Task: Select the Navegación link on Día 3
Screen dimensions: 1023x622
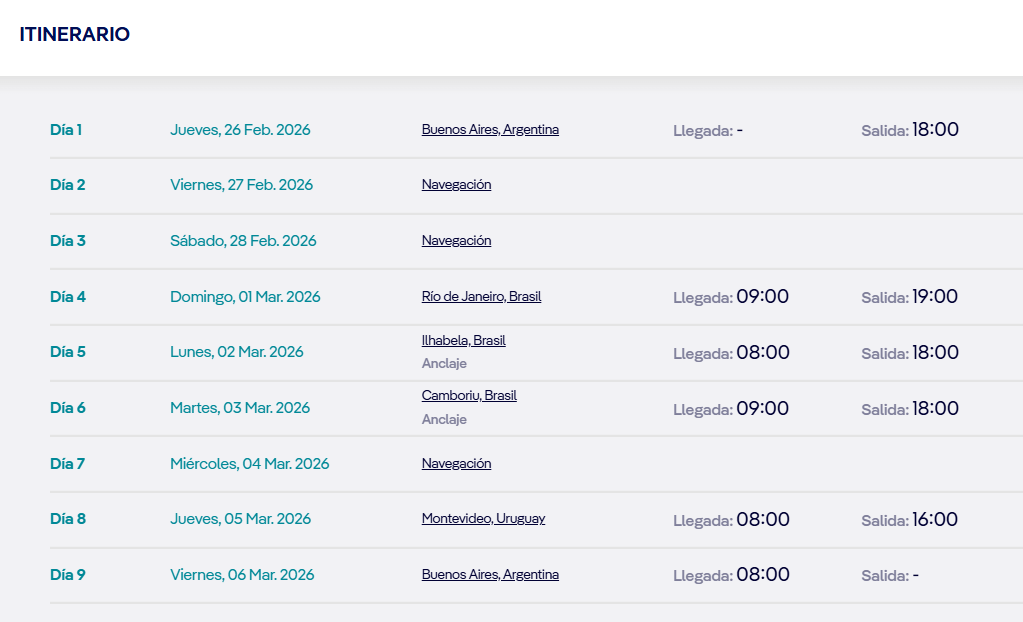Action: point(456,241)
